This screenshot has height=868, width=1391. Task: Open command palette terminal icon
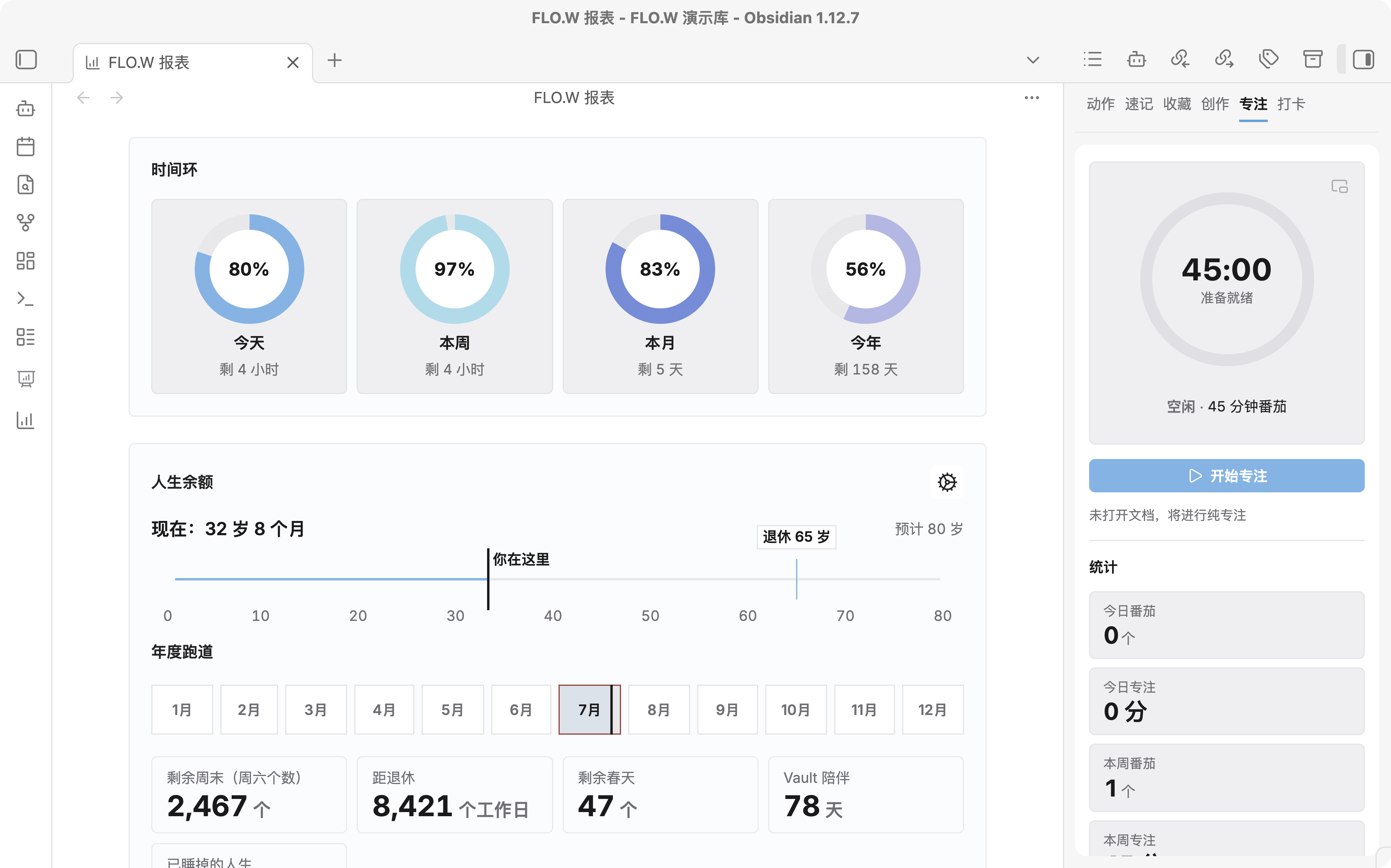click(25, 299)
